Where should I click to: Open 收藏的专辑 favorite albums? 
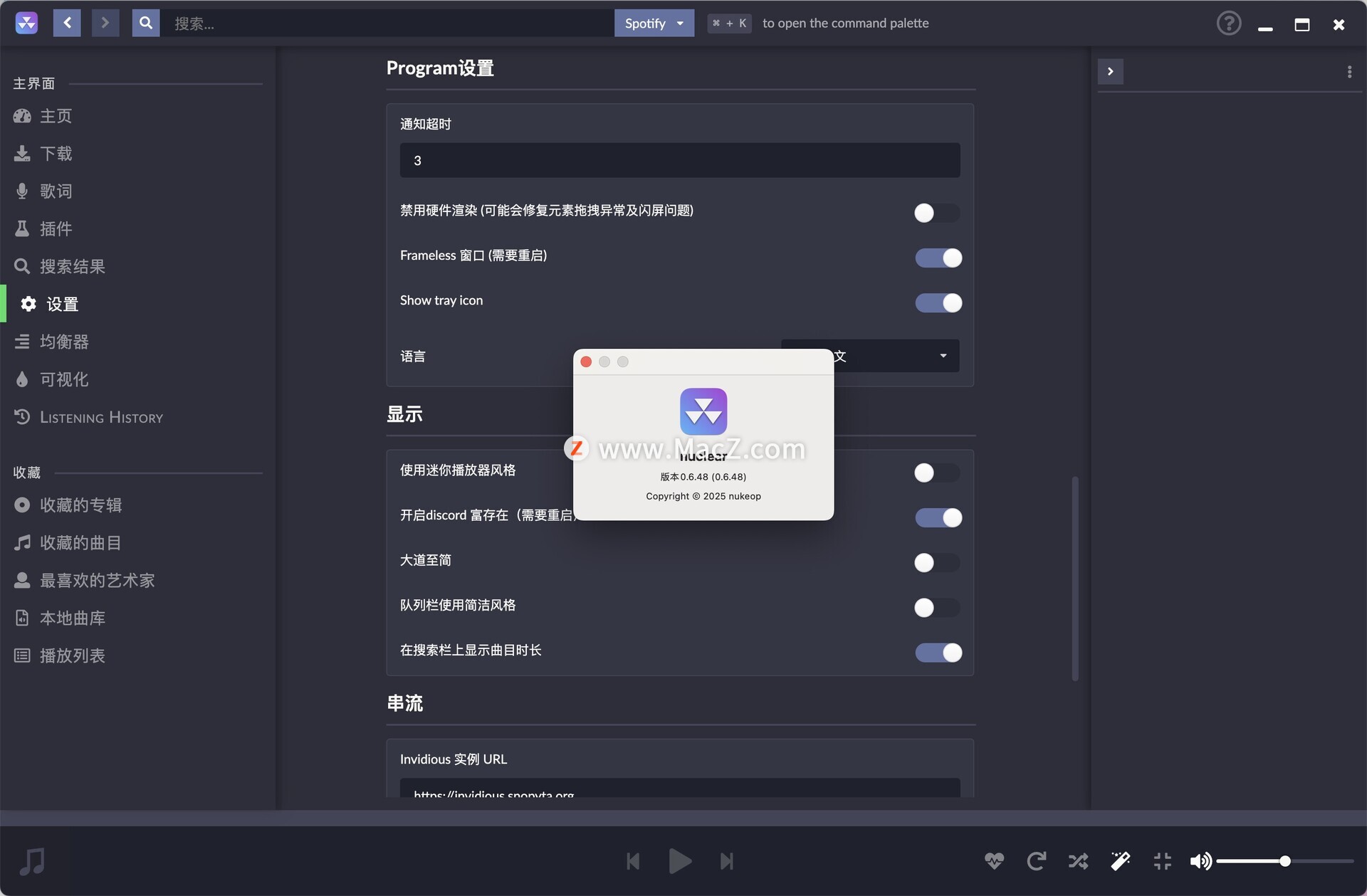coord(68,505)
